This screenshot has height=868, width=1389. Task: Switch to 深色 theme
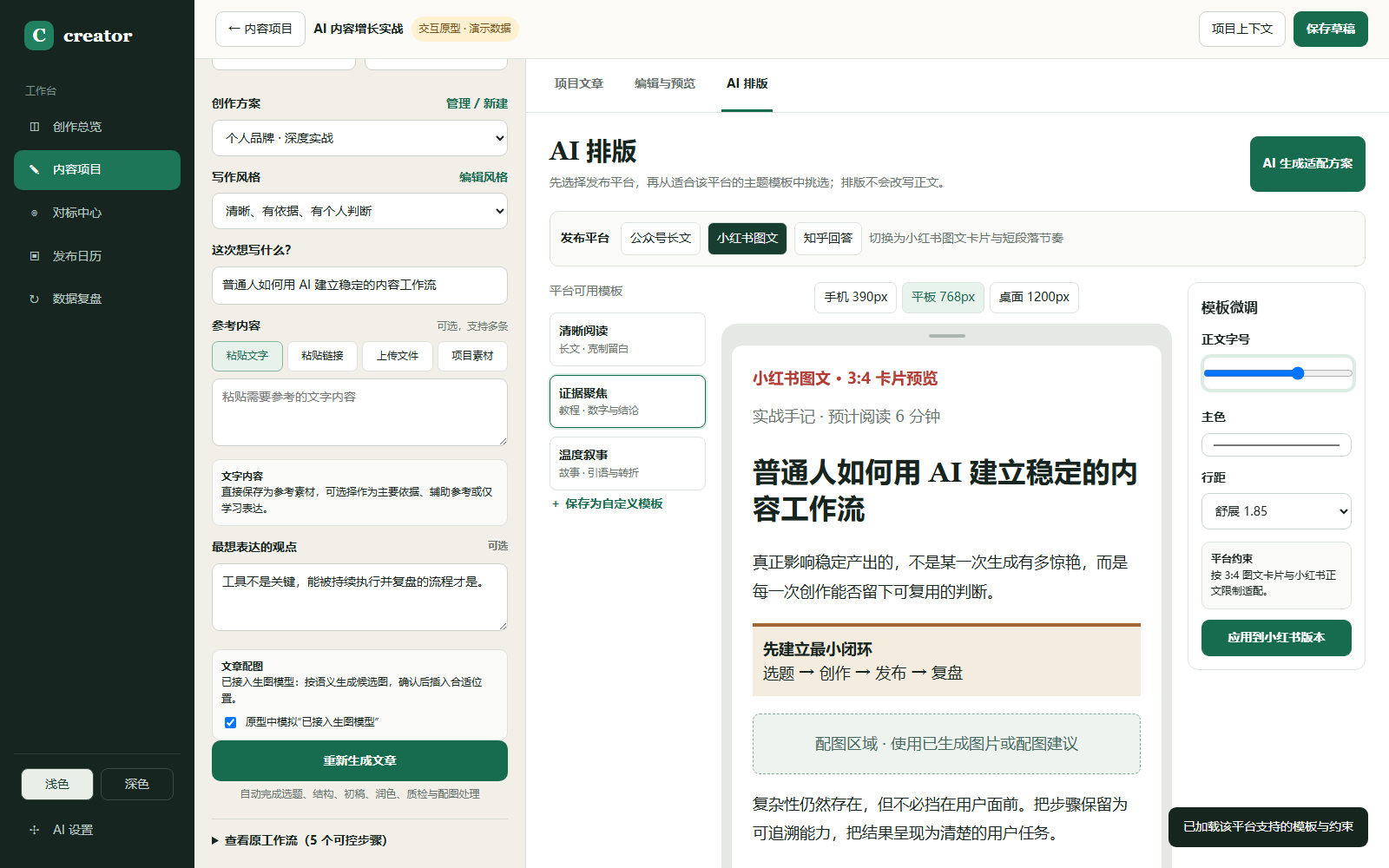[137, 784]
